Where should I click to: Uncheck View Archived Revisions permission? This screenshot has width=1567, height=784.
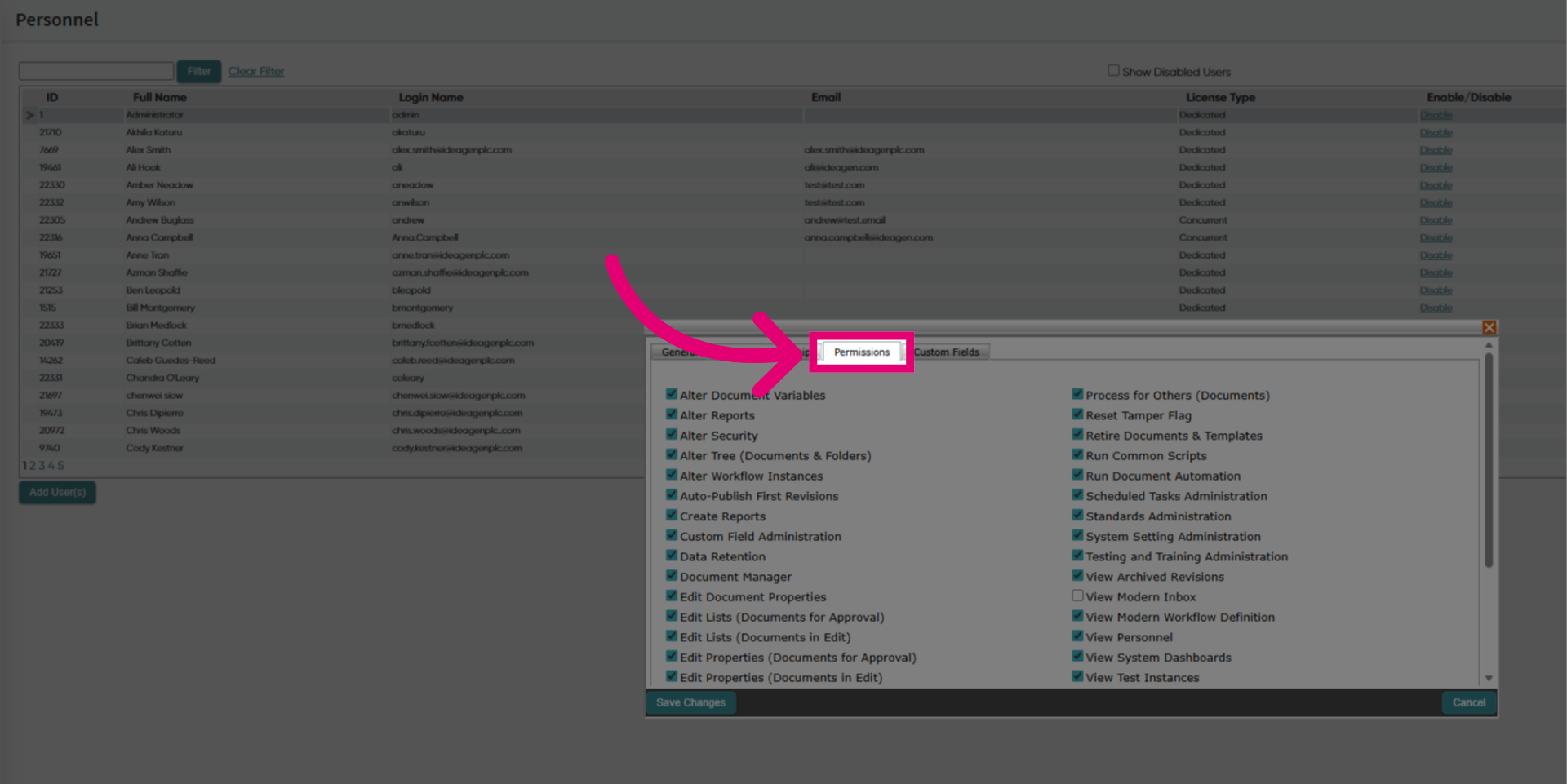[1077, 576]
